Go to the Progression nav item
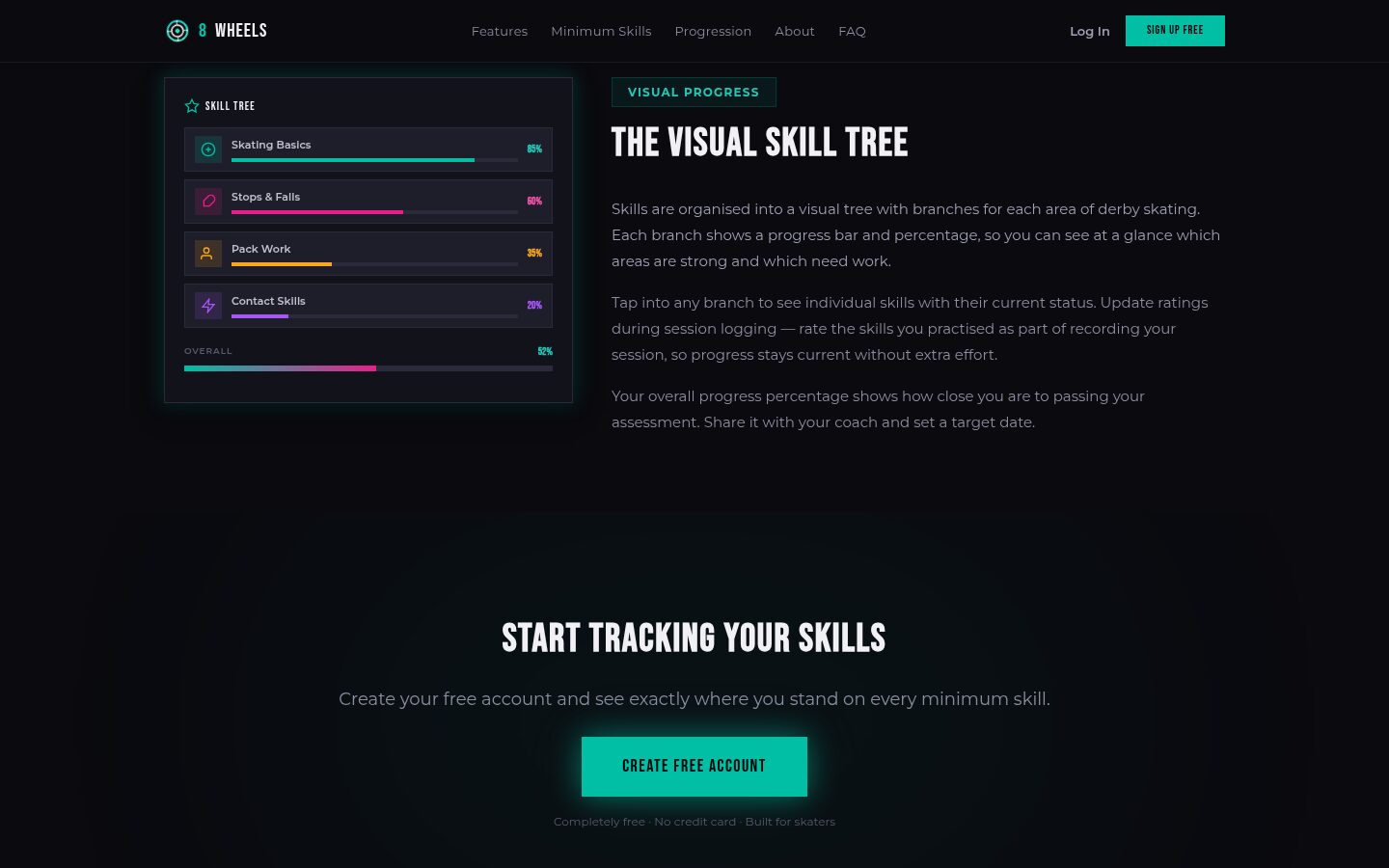 pos(713,31)
